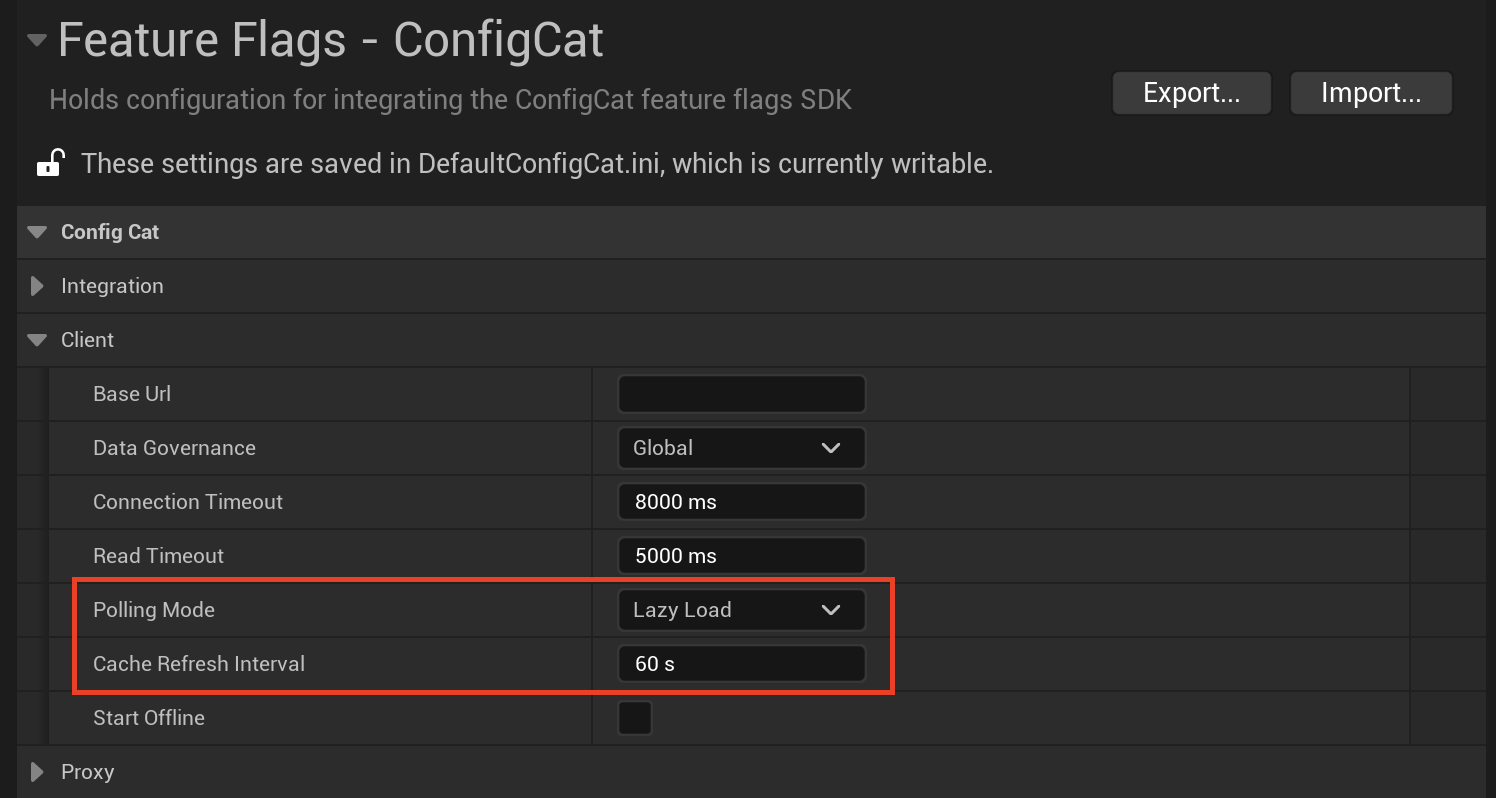1496x798 pixels.
Task: Click the Export button
Action: coord(1191,92)
